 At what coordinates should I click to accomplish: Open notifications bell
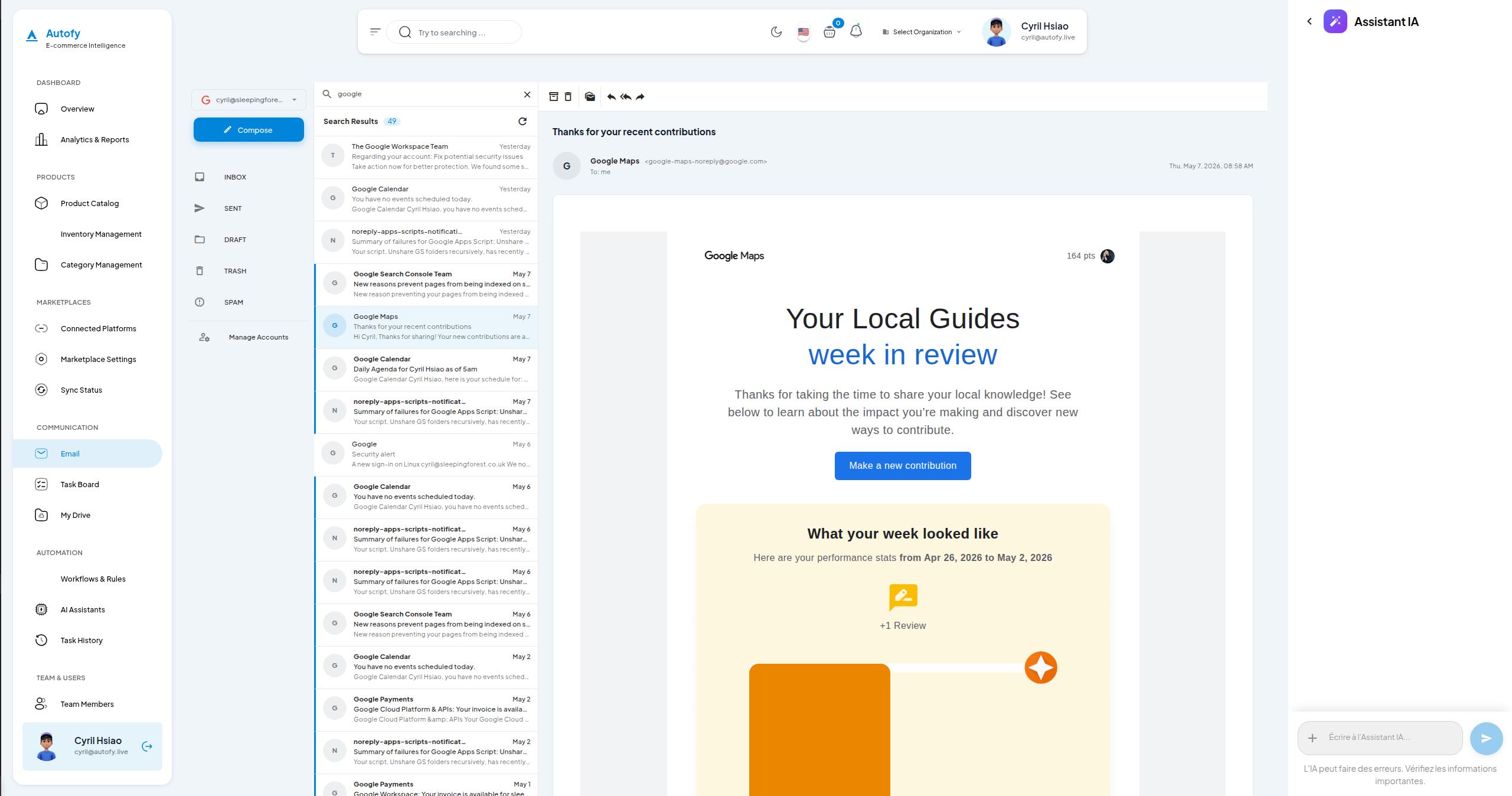point(856,31)
